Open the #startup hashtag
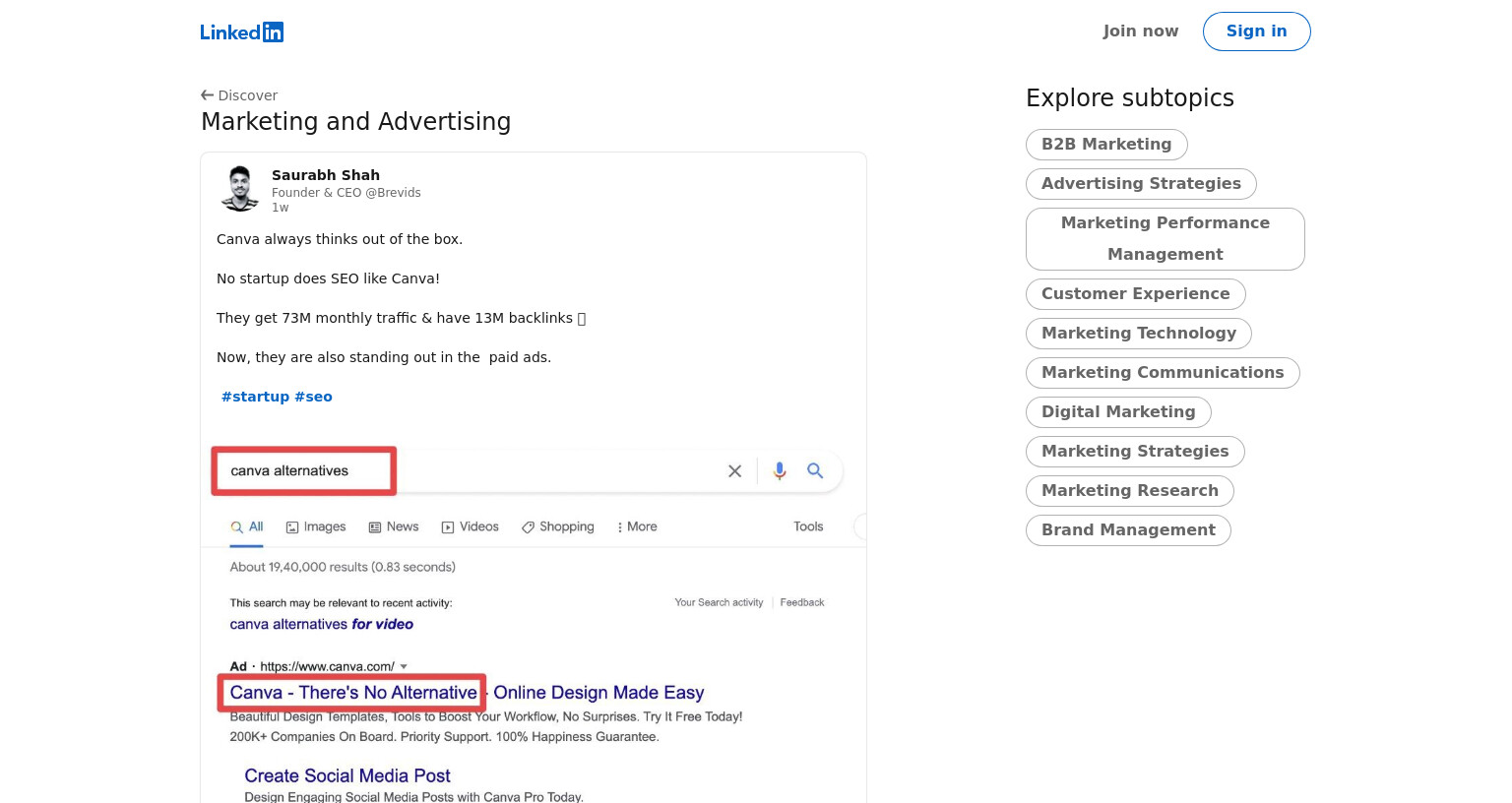The height and width of the screenshot is (803, 1512). coord(255,397)
